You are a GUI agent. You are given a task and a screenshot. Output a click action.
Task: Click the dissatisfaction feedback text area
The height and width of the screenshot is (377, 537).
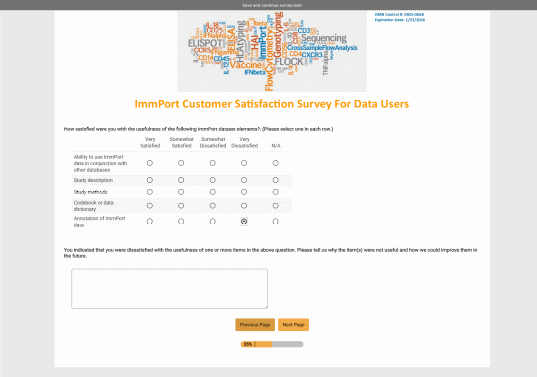(x=170, y=289)
